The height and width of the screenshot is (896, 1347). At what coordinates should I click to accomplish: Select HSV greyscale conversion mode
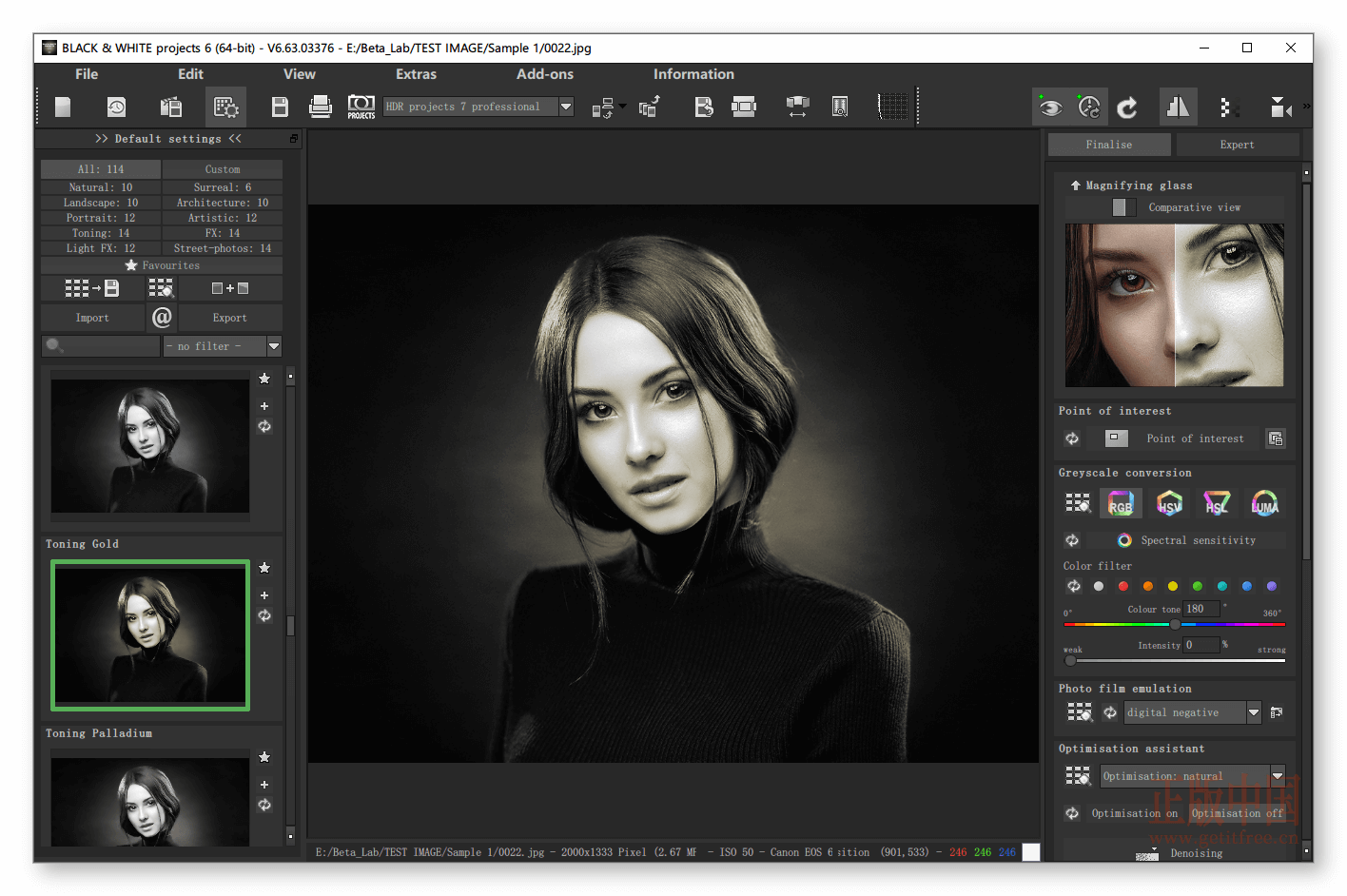tap(1169, 503)
